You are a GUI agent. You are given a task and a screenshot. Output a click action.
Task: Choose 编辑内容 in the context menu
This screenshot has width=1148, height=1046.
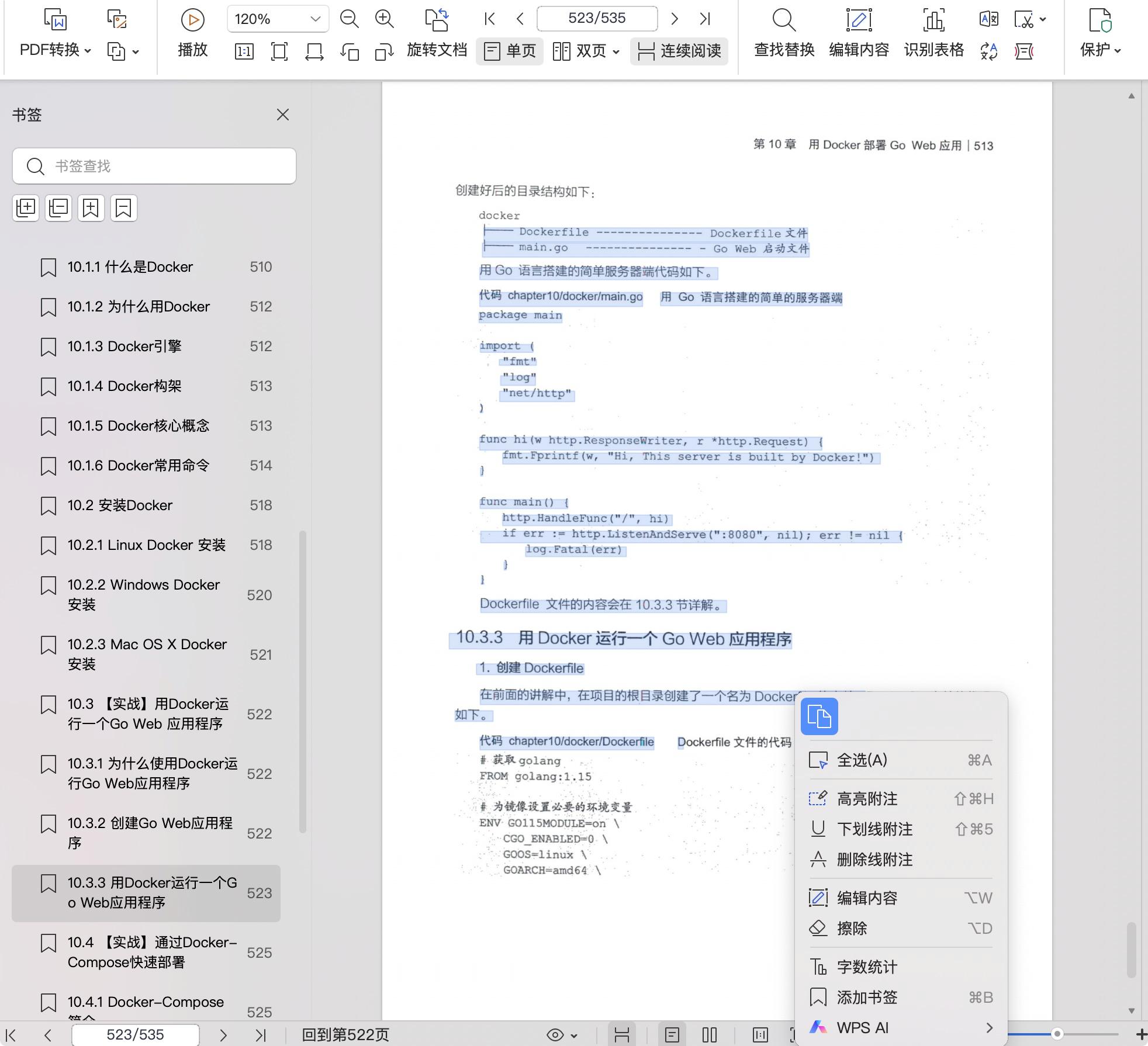point(901,898)
